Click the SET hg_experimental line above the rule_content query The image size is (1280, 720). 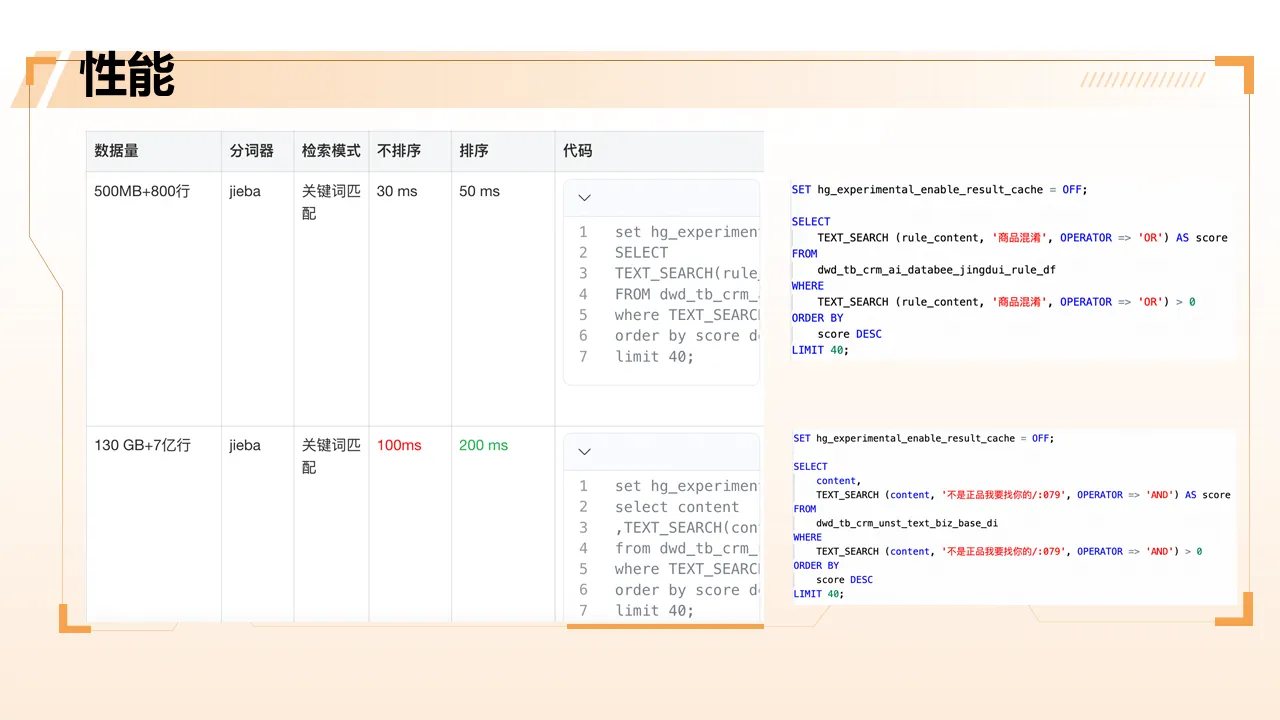pos(939,190)
